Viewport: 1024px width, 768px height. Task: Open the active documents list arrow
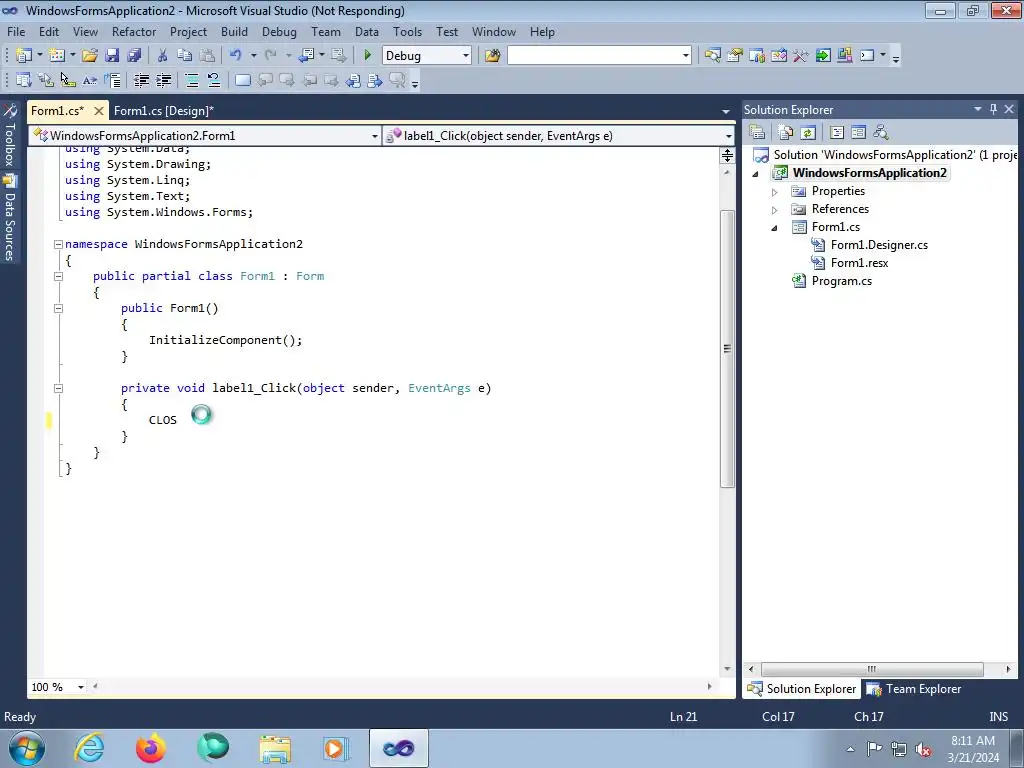click(x=726, y=111)
